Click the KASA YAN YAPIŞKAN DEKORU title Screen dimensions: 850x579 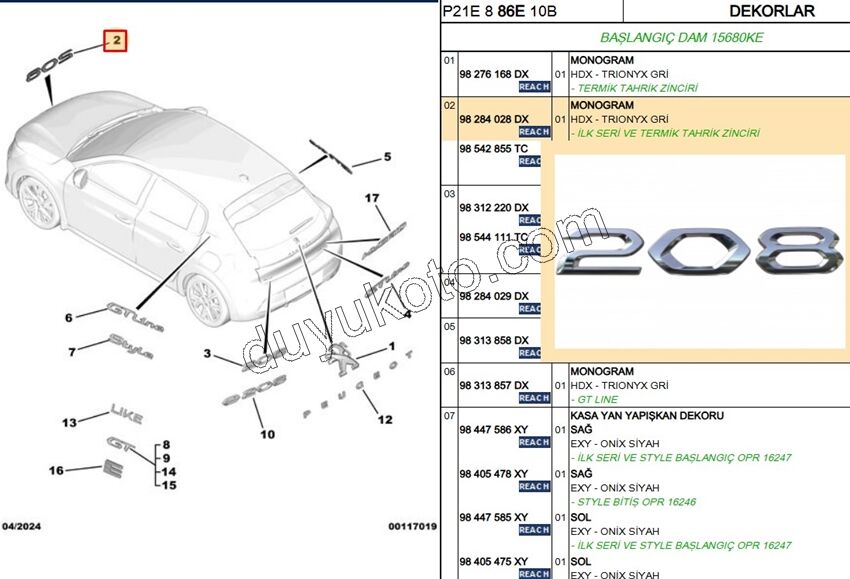pyautogui.click(x=647, y=416)
